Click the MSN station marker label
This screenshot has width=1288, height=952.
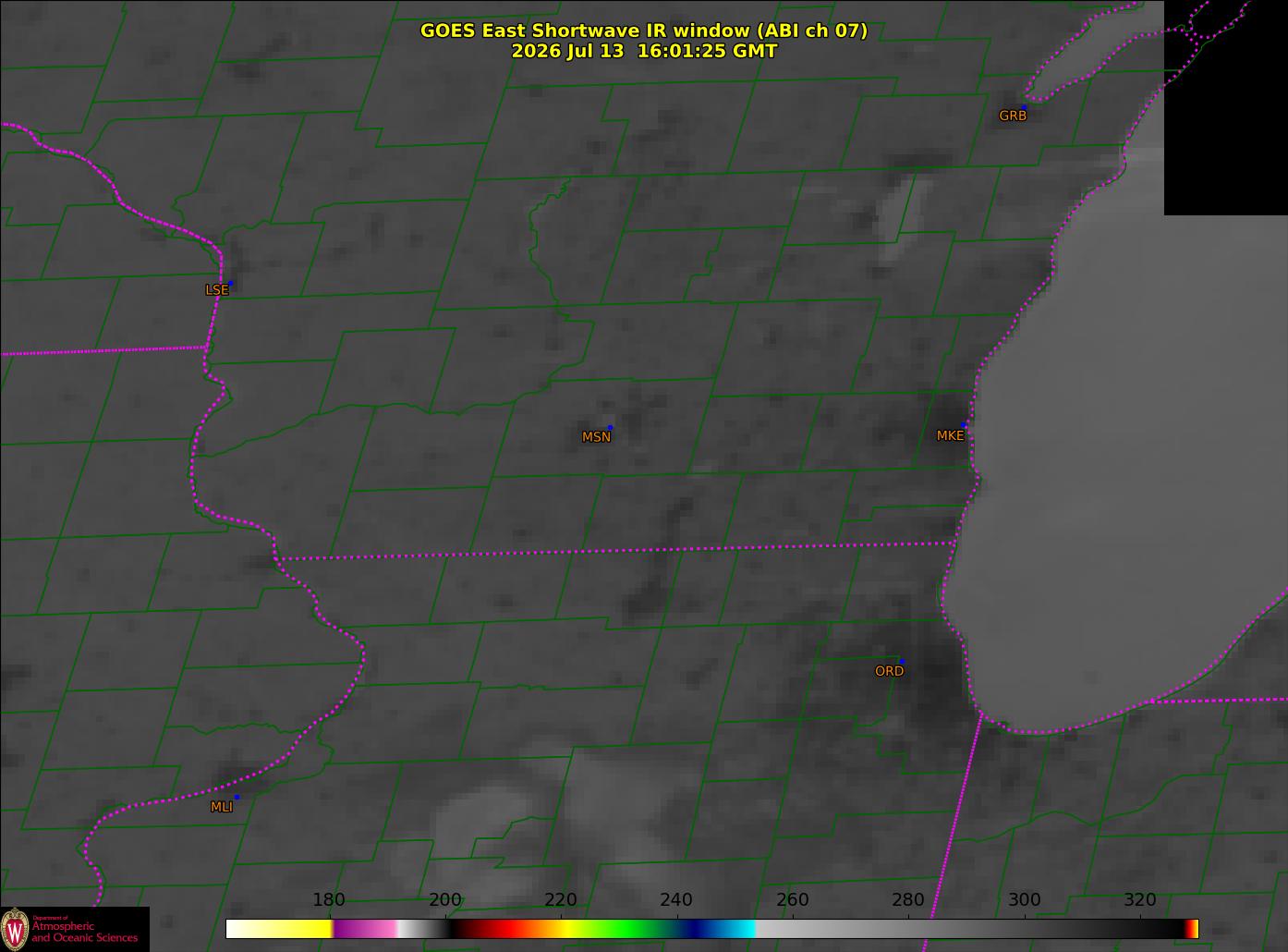(596, 437)
